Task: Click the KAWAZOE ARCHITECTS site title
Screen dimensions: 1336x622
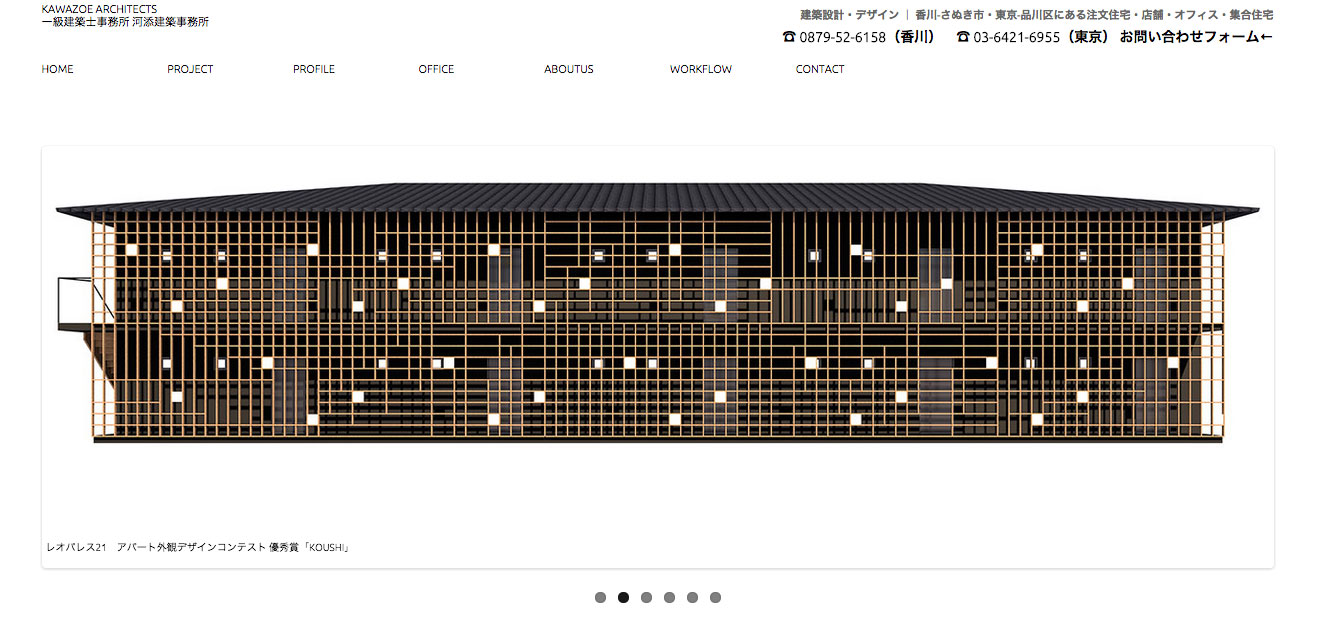Action: point(99,9)
